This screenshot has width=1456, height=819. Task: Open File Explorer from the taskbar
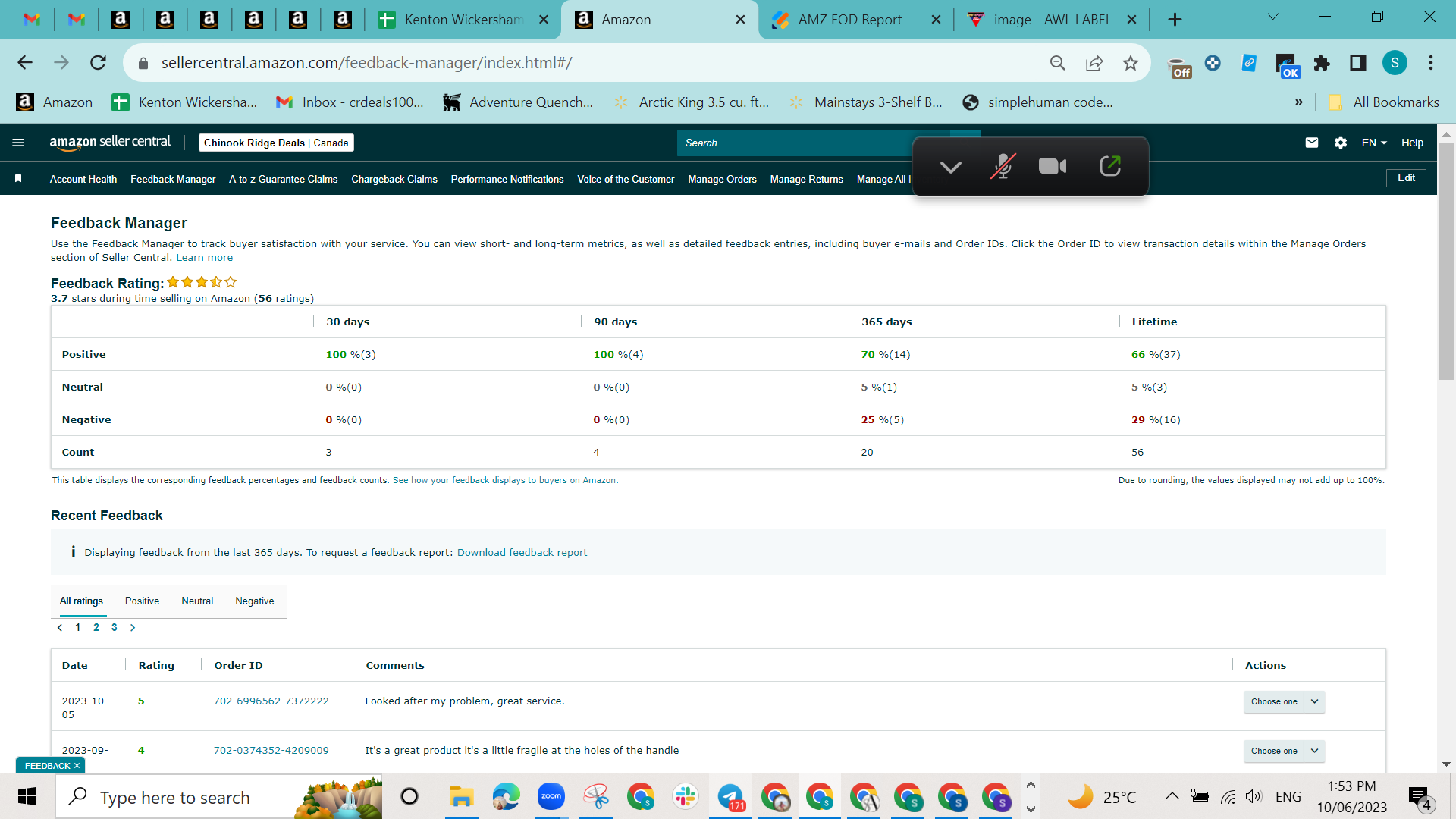tap(461, 797)
